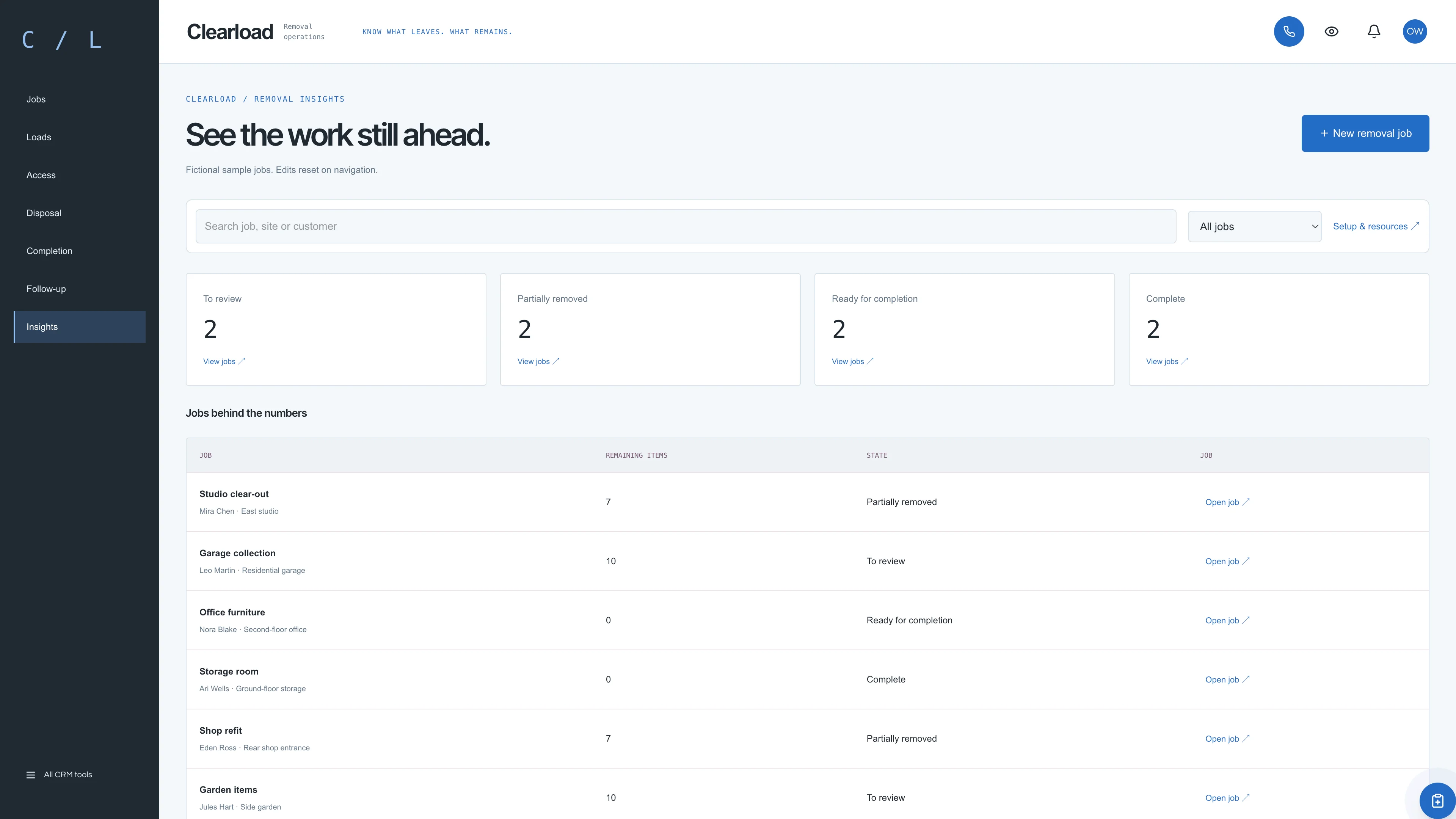Click Leo Martin · Residential garage subtitle
Screen dimensions: 1456x819
(x=252, y=571)
